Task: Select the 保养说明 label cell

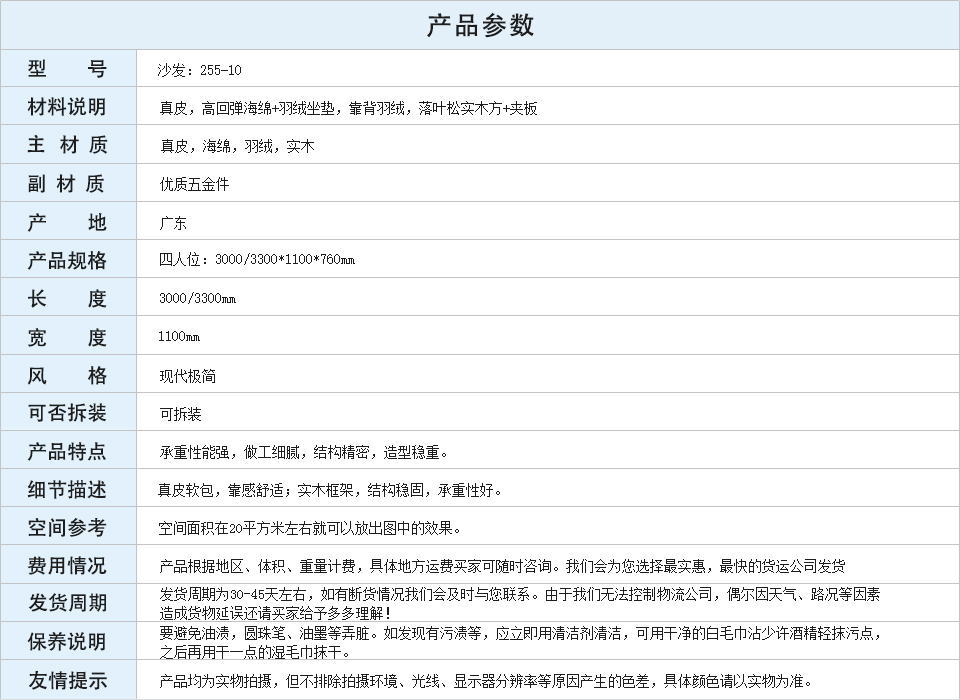Action: click(68, 641)
